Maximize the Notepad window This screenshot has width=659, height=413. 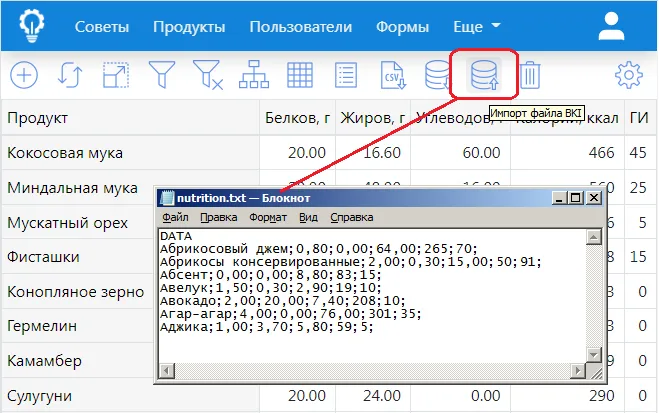tap(575, 198)
